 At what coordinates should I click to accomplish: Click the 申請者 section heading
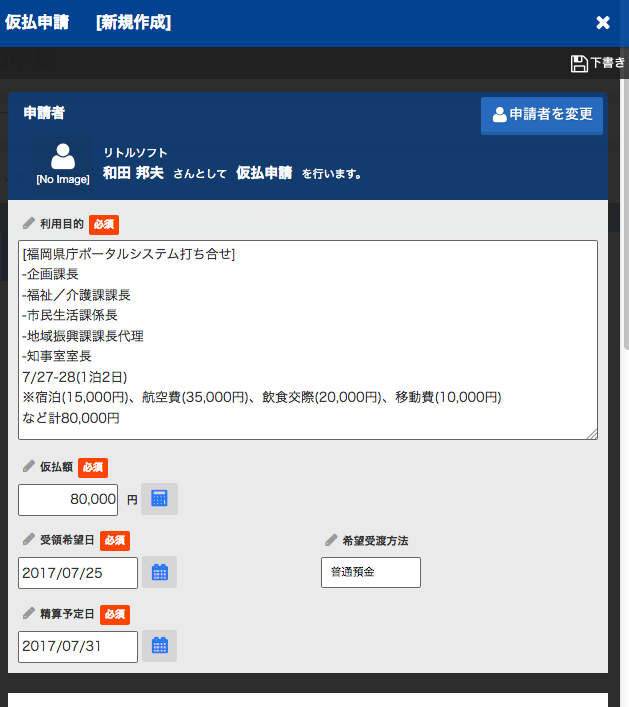click(x=44, y=113)
